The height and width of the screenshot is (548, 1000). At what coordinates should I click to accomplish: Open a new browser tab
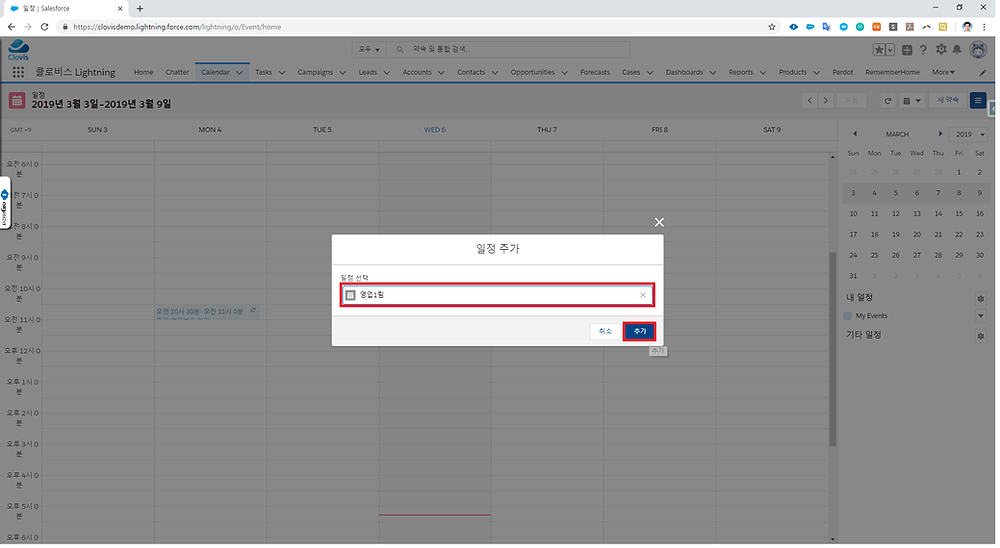point(140,8)
